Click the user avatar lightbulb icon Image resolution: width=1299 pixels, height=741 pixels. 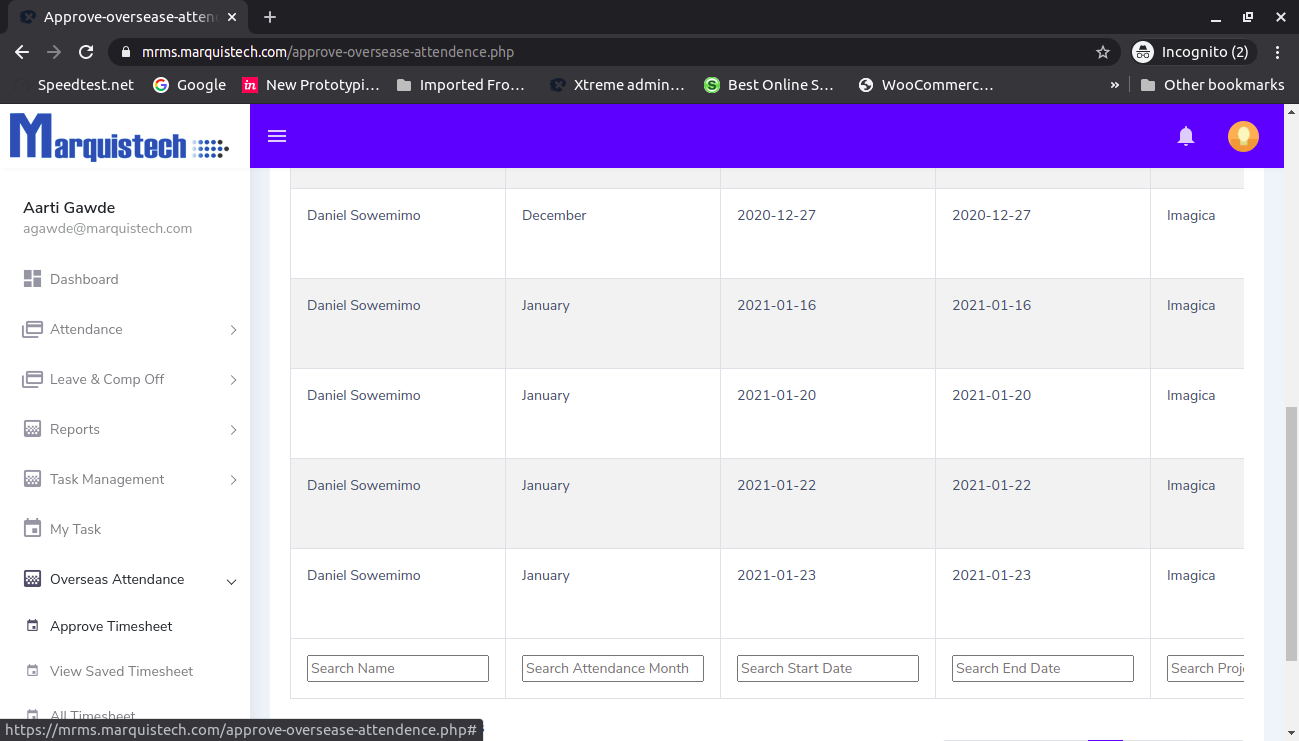pyautogui.click(x=1242, y=136)
